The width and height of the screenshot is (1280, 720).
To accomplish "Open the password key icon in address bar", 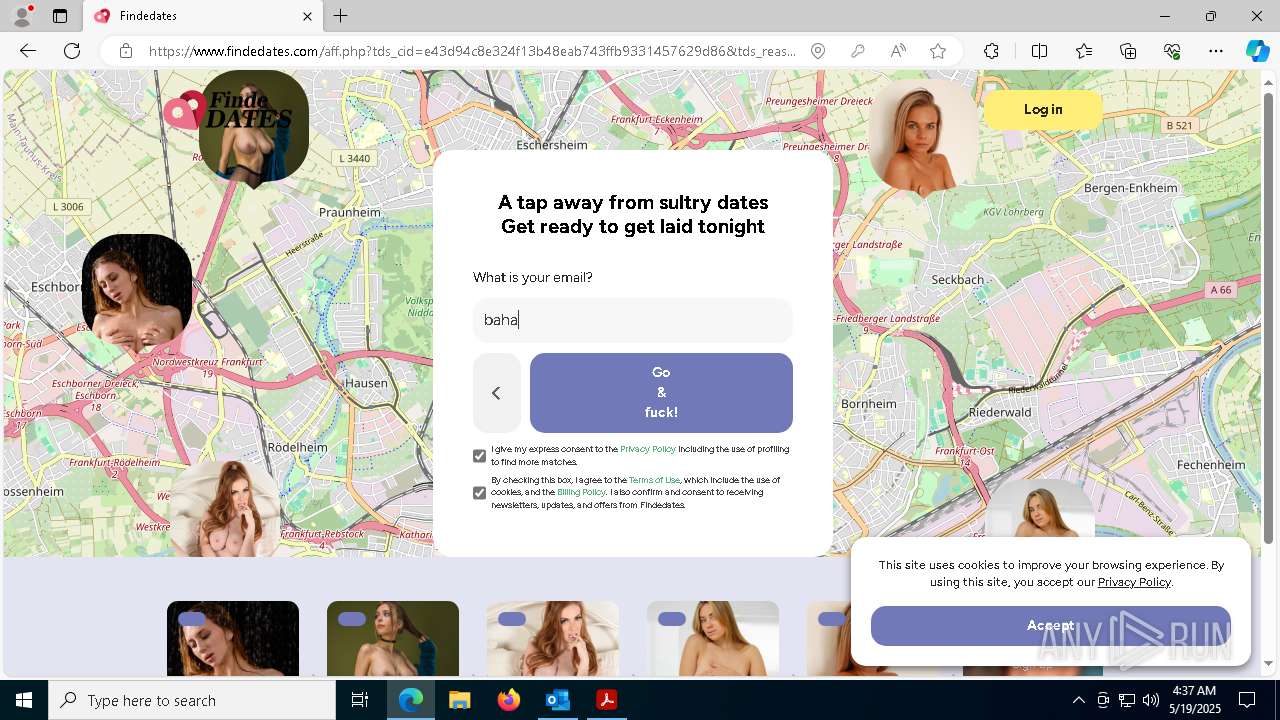I will click(x=858, y=51).
